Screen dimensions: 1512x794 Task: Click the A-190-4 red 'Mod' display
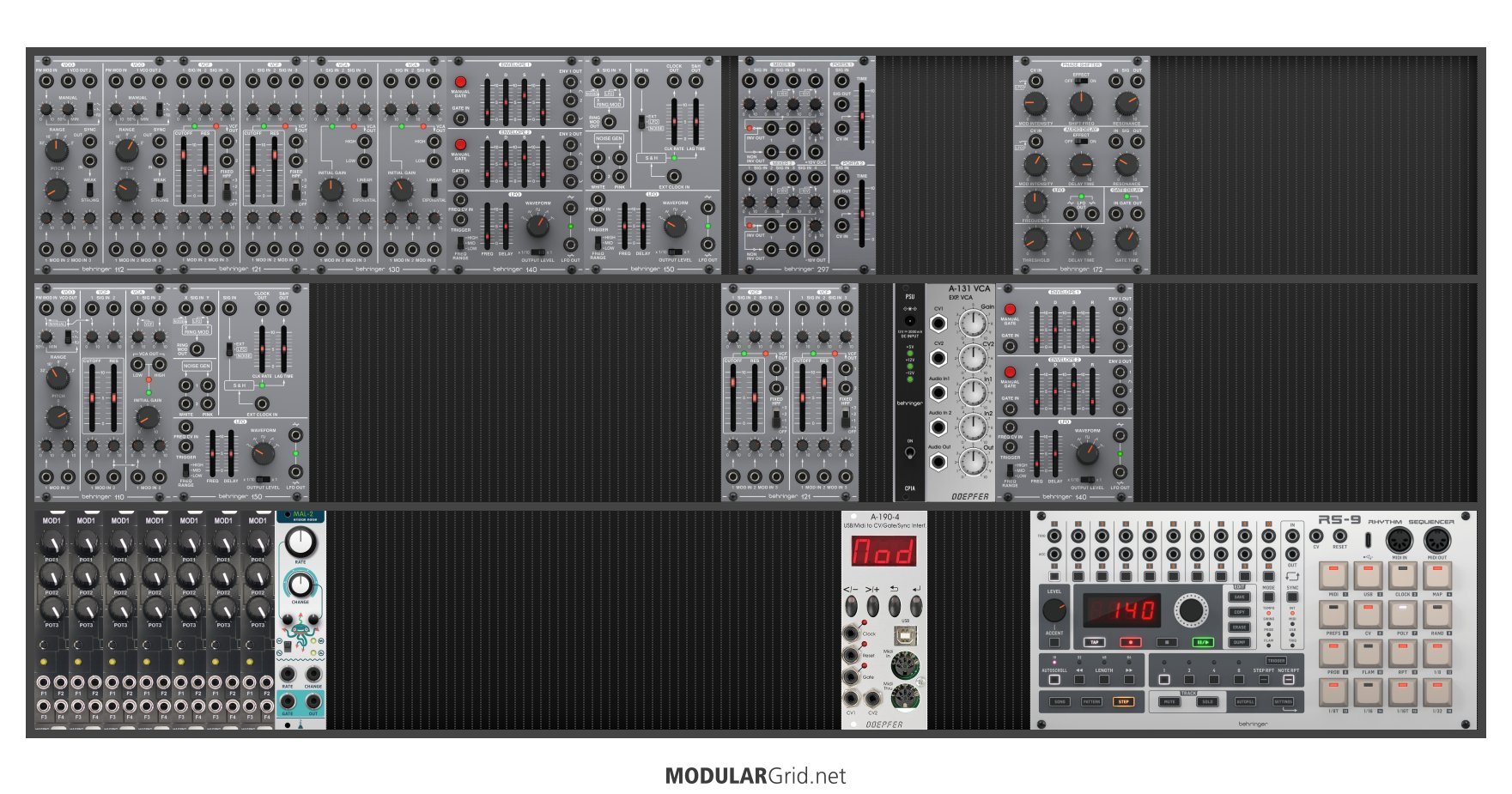click(884, 550)
